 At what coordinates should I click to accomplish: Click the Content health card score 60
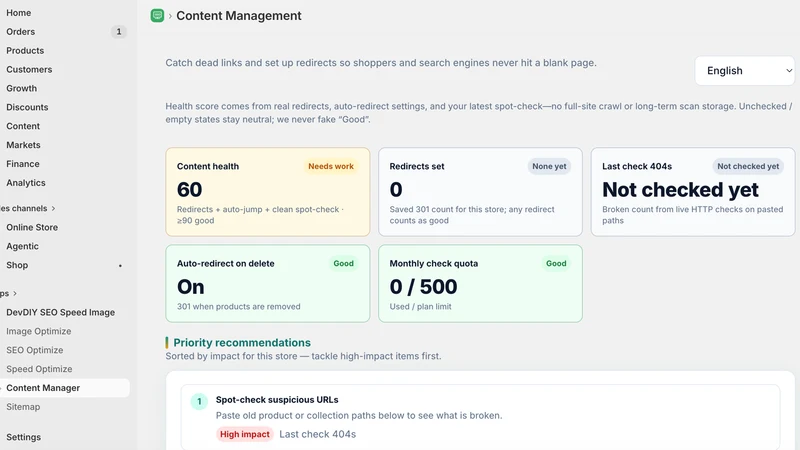pyautogui.click(x=189, y=190)
